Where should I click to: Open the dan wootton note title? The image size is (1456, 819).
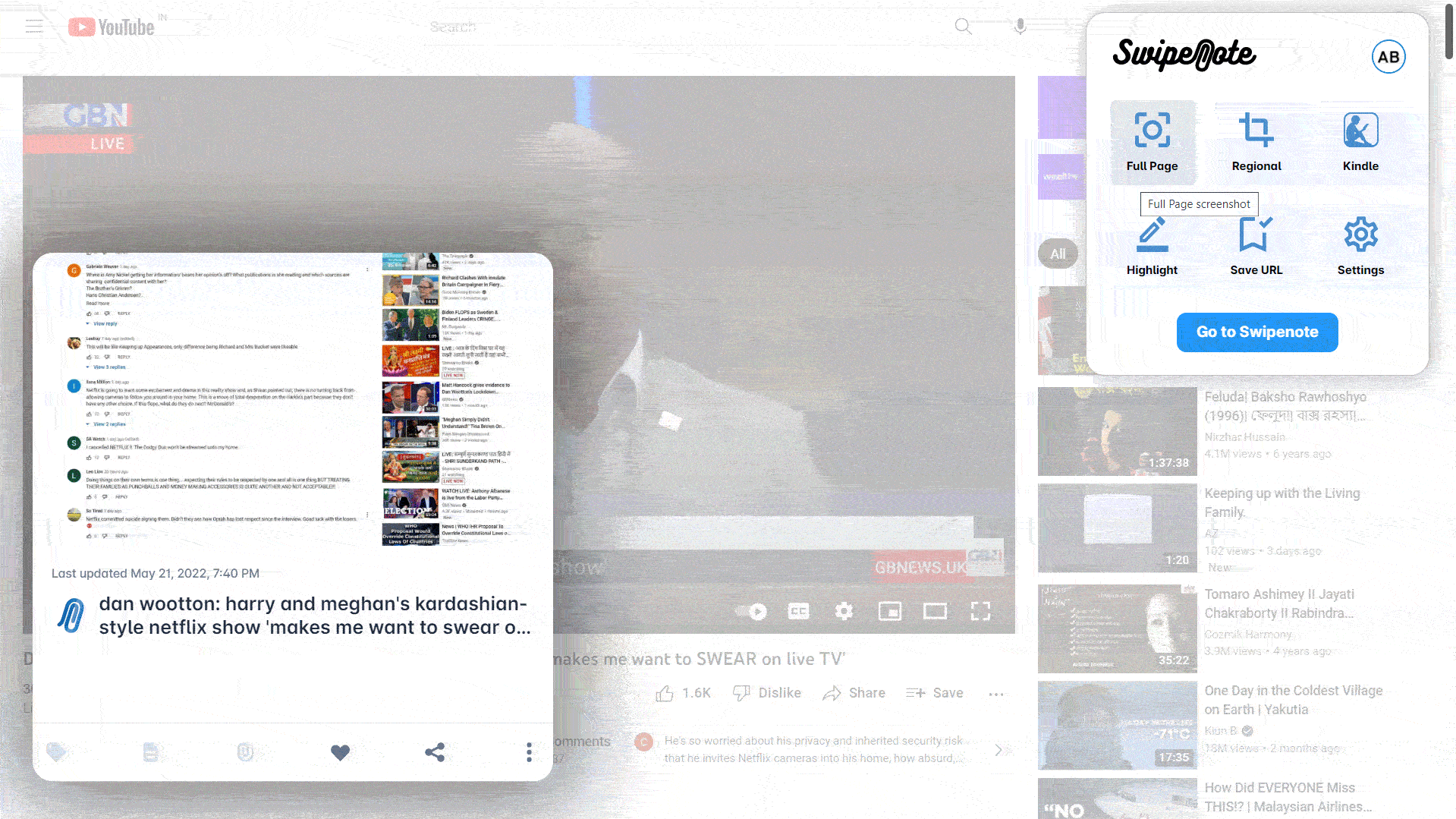(x=315, y=616)
